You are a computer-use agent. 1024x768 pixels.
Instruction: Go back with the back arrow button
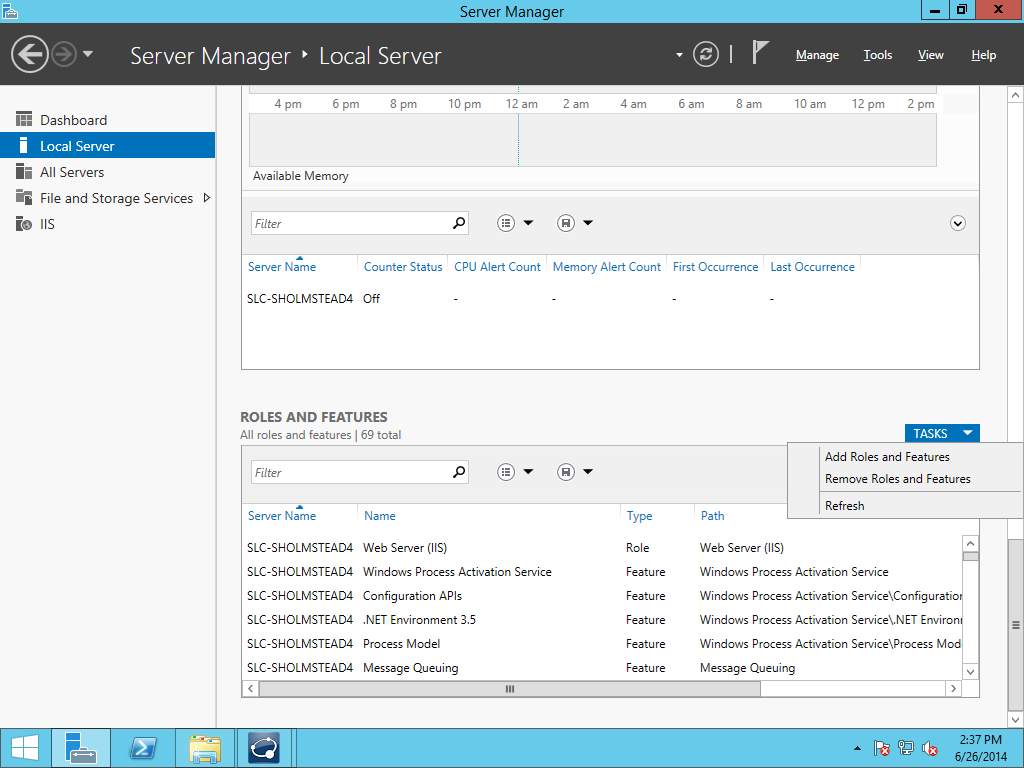coord(29,54)
